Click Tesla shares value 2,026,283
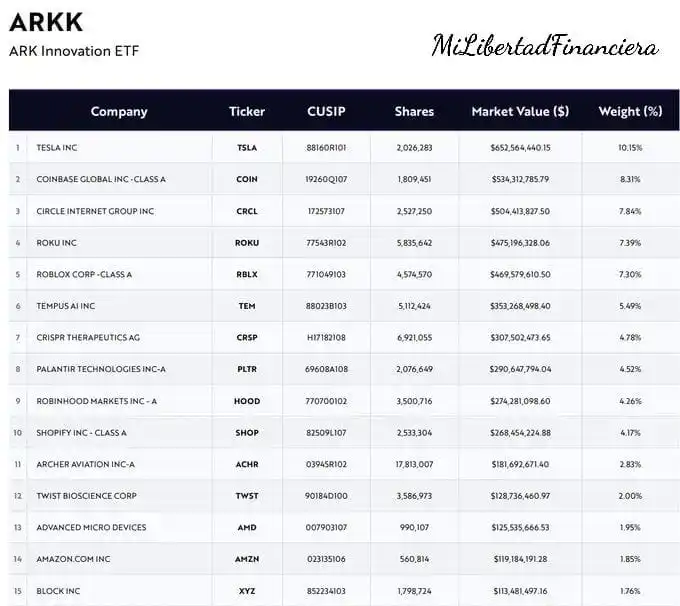 pos(414,148)
